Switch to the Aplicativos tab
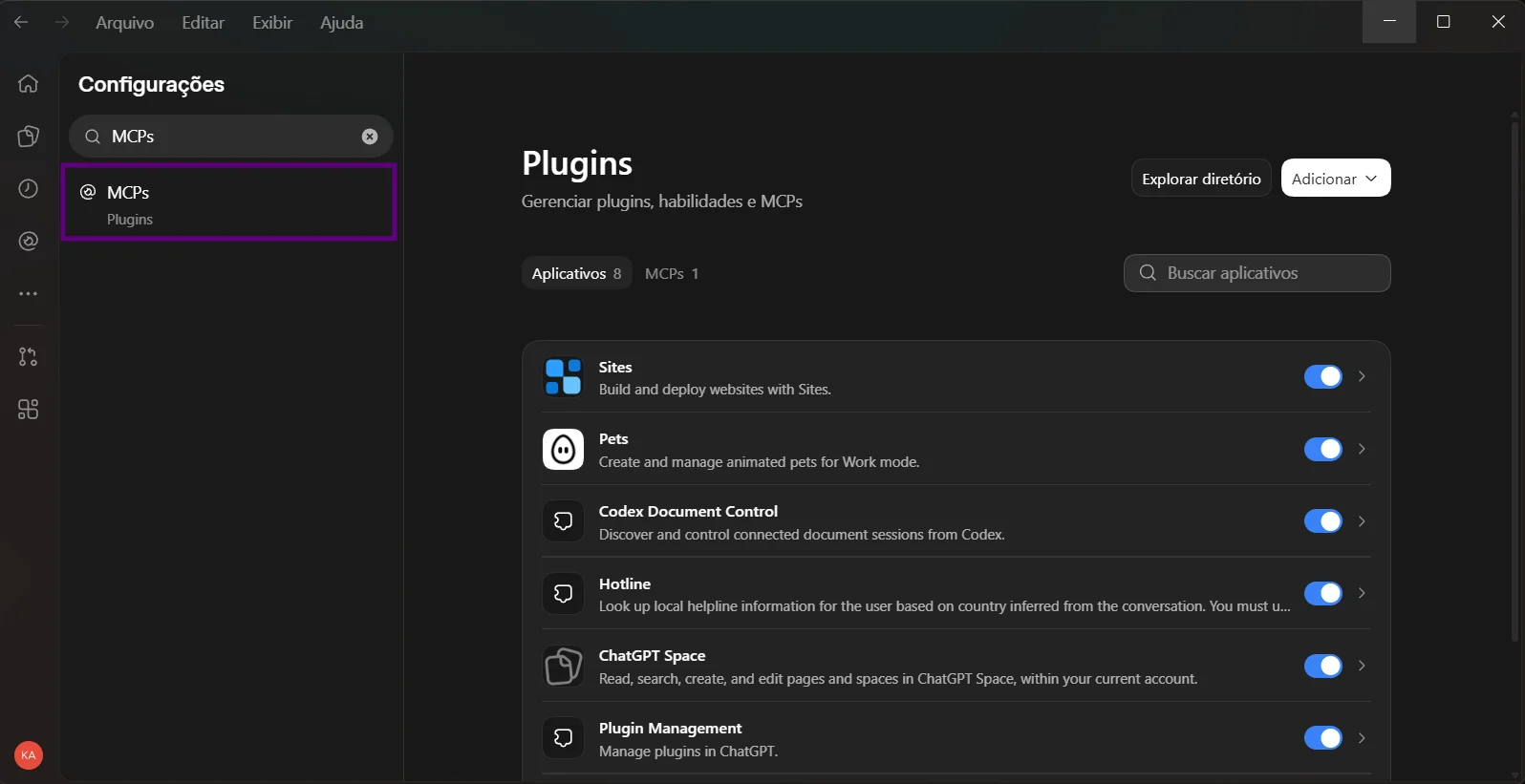This screenshot has height=784, width=1525. pyautogui.click(x=576, y=273)
